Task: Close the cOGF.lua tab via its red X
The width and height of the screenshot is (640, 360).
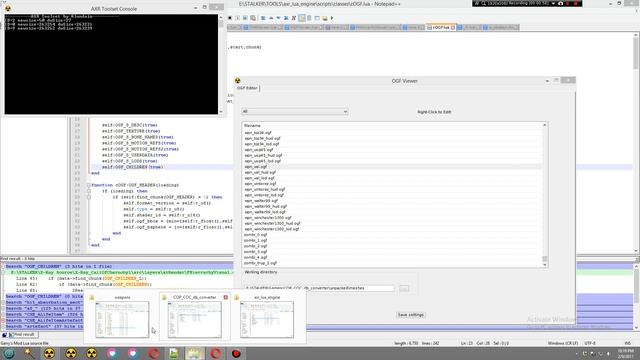Action: (x=453, y=27)
